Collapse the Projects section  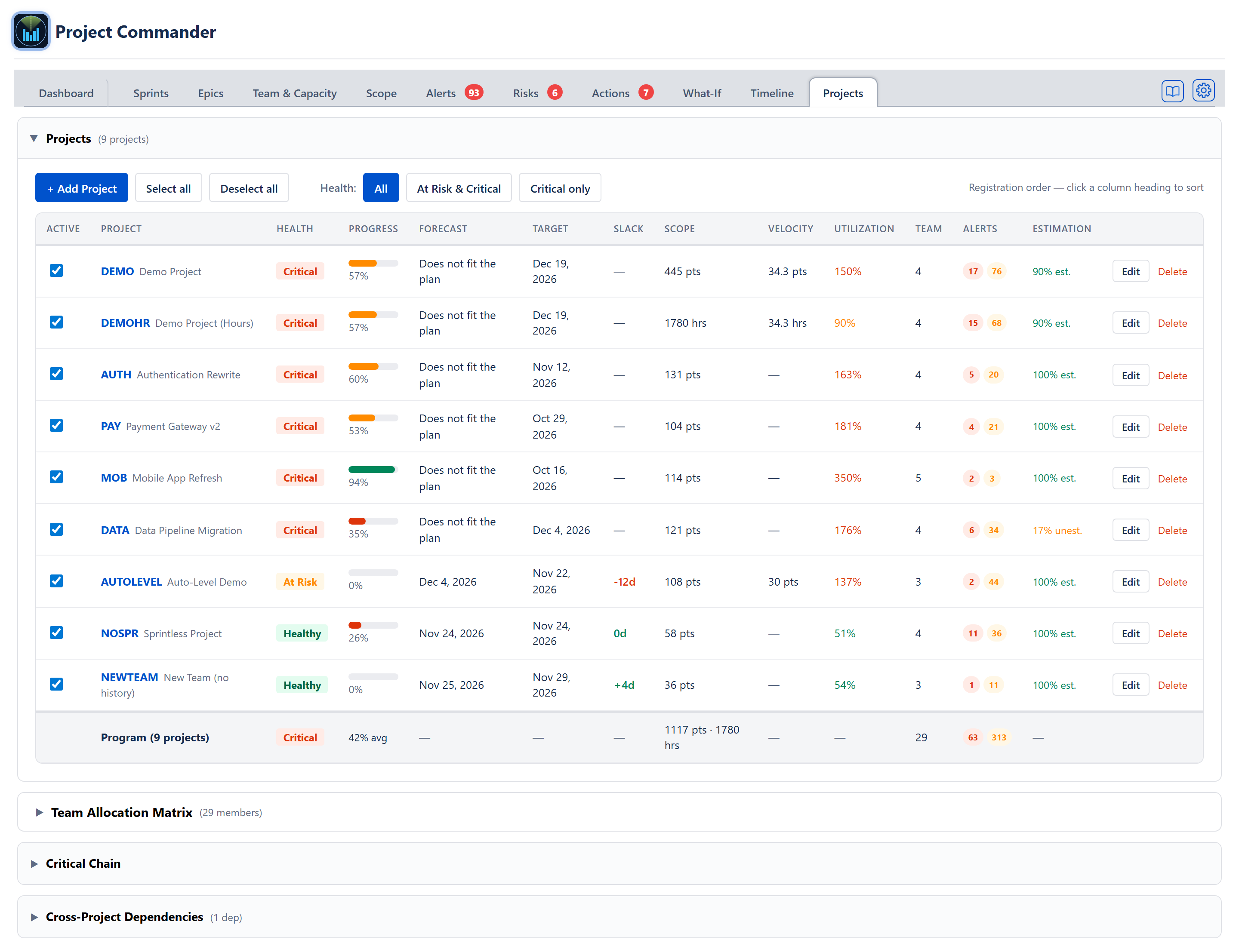coord(34,138)
